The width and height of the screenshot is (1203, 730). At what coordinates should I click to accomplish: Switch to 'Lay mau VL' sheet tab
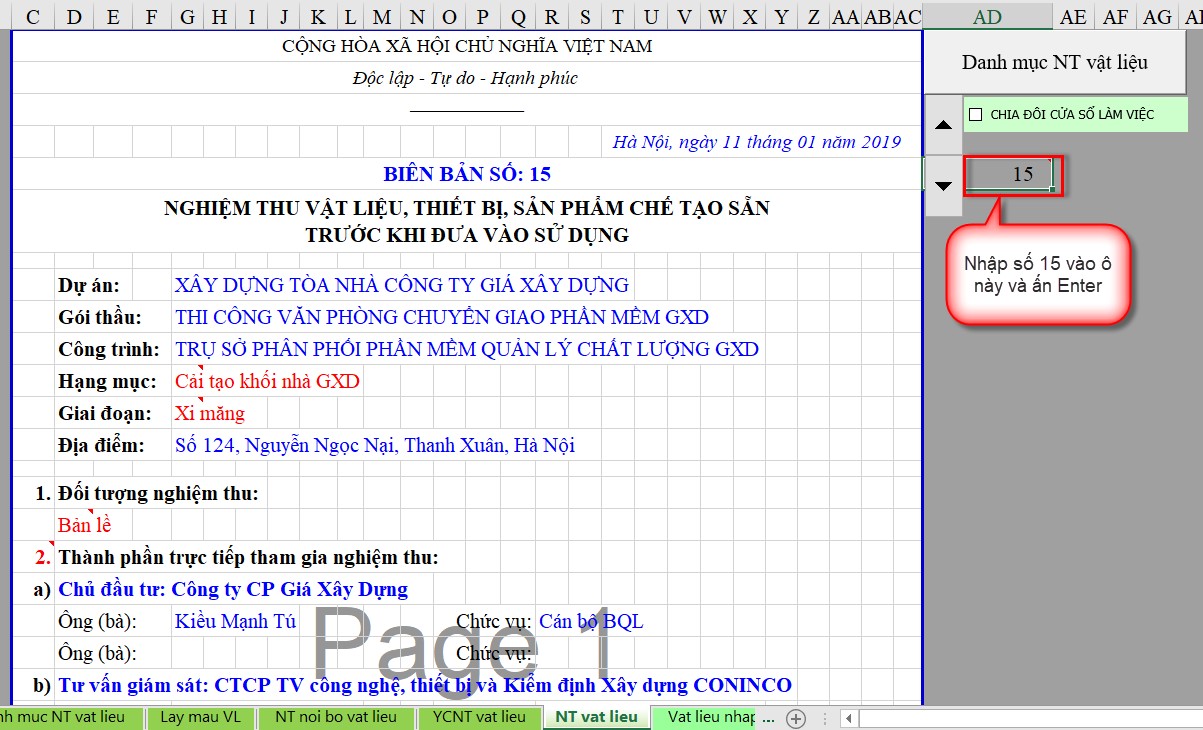(200, 717)
